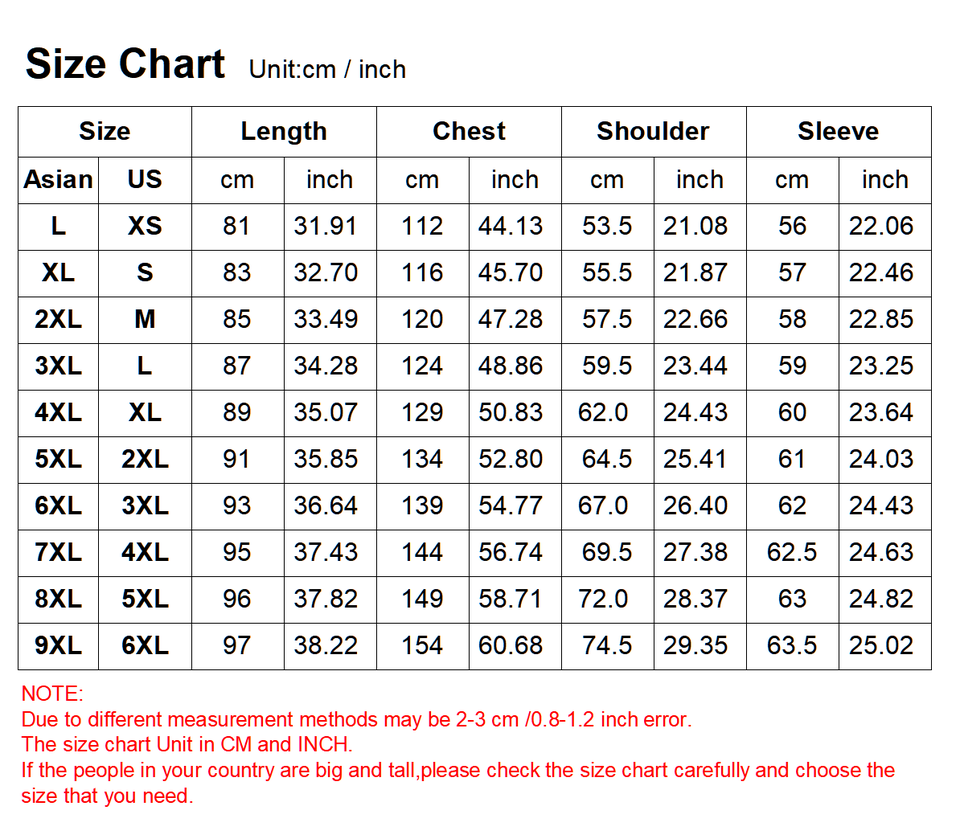
Task: Click the Length column header
Action: pos(284,131)
